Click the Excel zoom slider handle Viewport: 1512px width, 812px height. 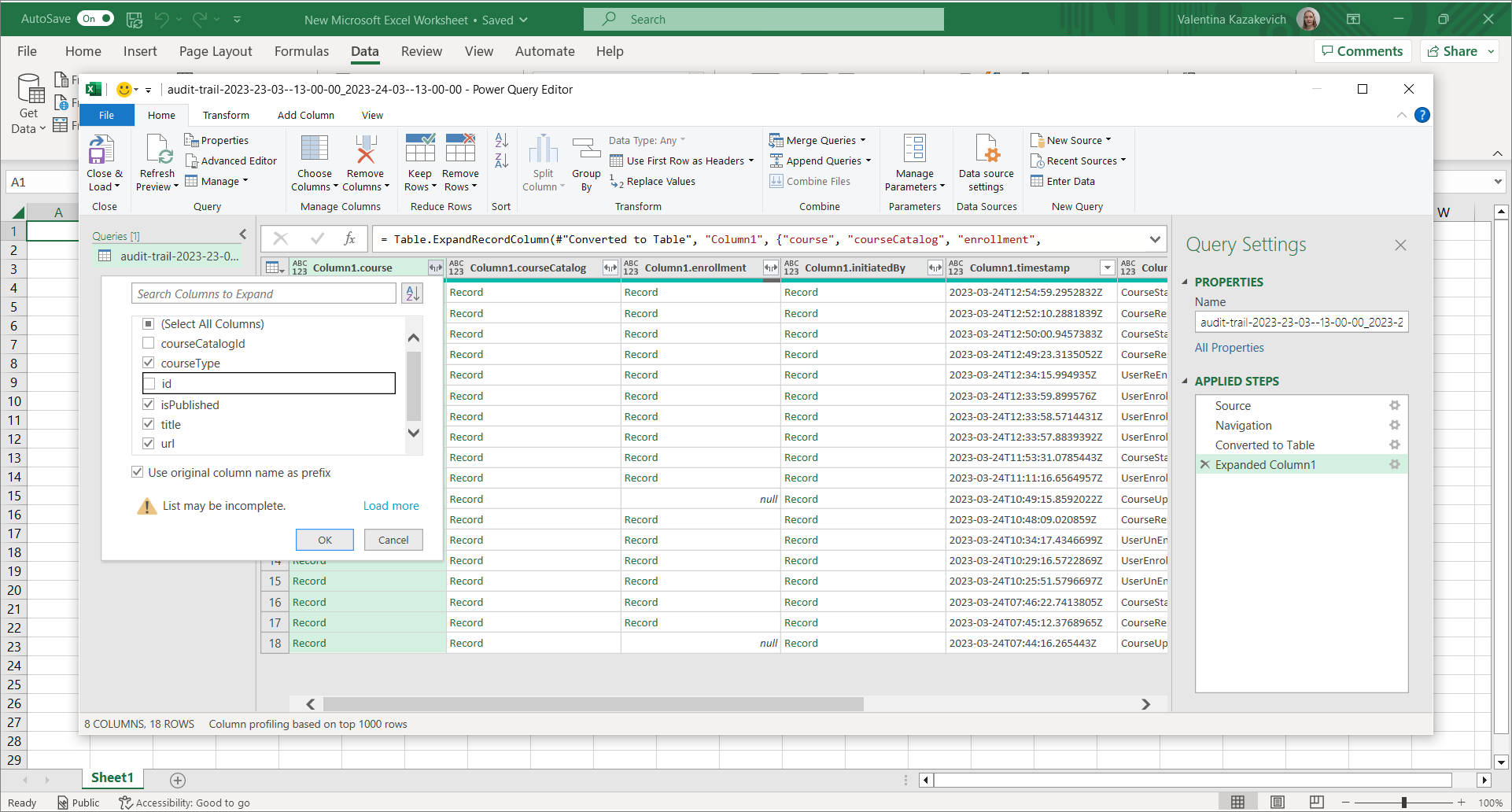pyautogui.click(x=1403, y=803)
